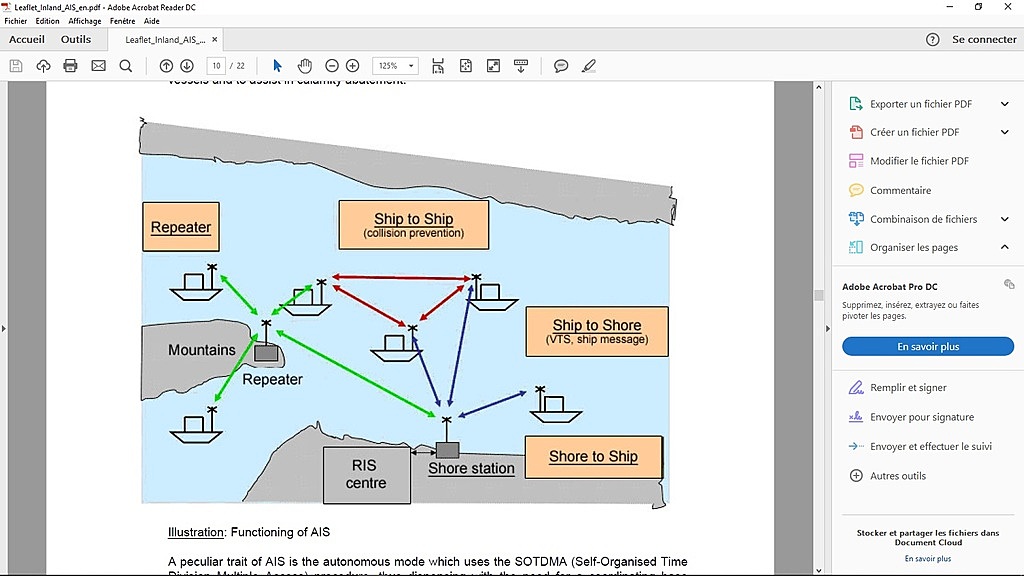Screen dimensions: 1024x576
Task: Upload the file to the cloud
Action: (x=43, y=66)
